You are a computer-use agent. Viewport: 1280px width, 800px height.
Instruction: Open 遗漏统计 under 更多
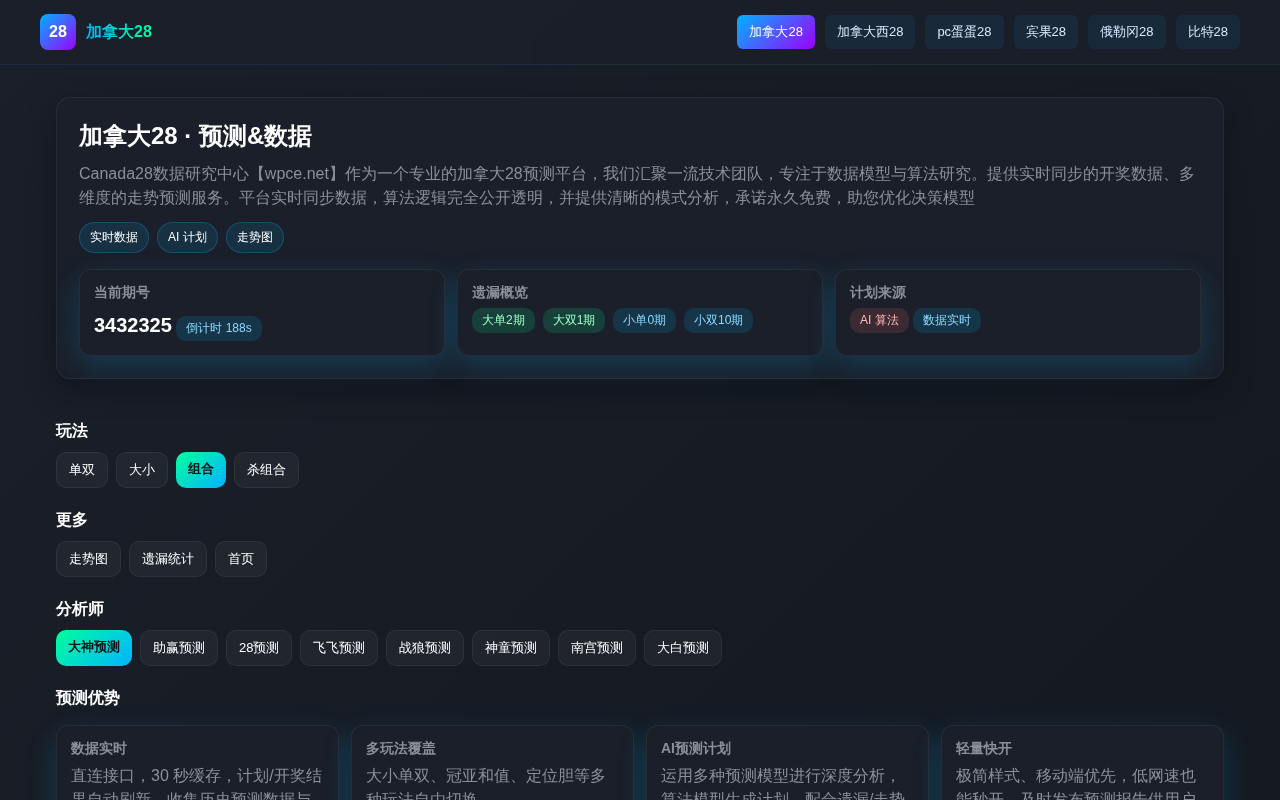[168, 559]
